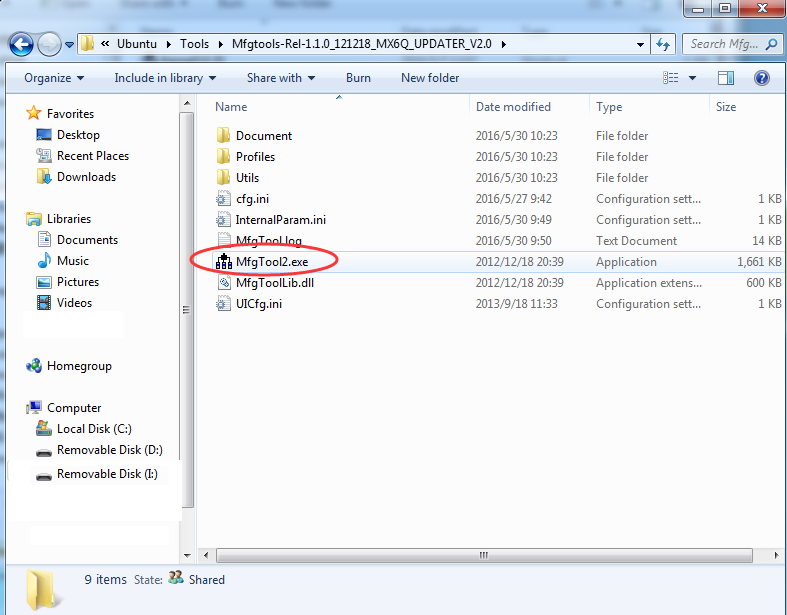The image size is (787, 615).
Task: Click the Burn toolbar button
Action: point(358,78)
